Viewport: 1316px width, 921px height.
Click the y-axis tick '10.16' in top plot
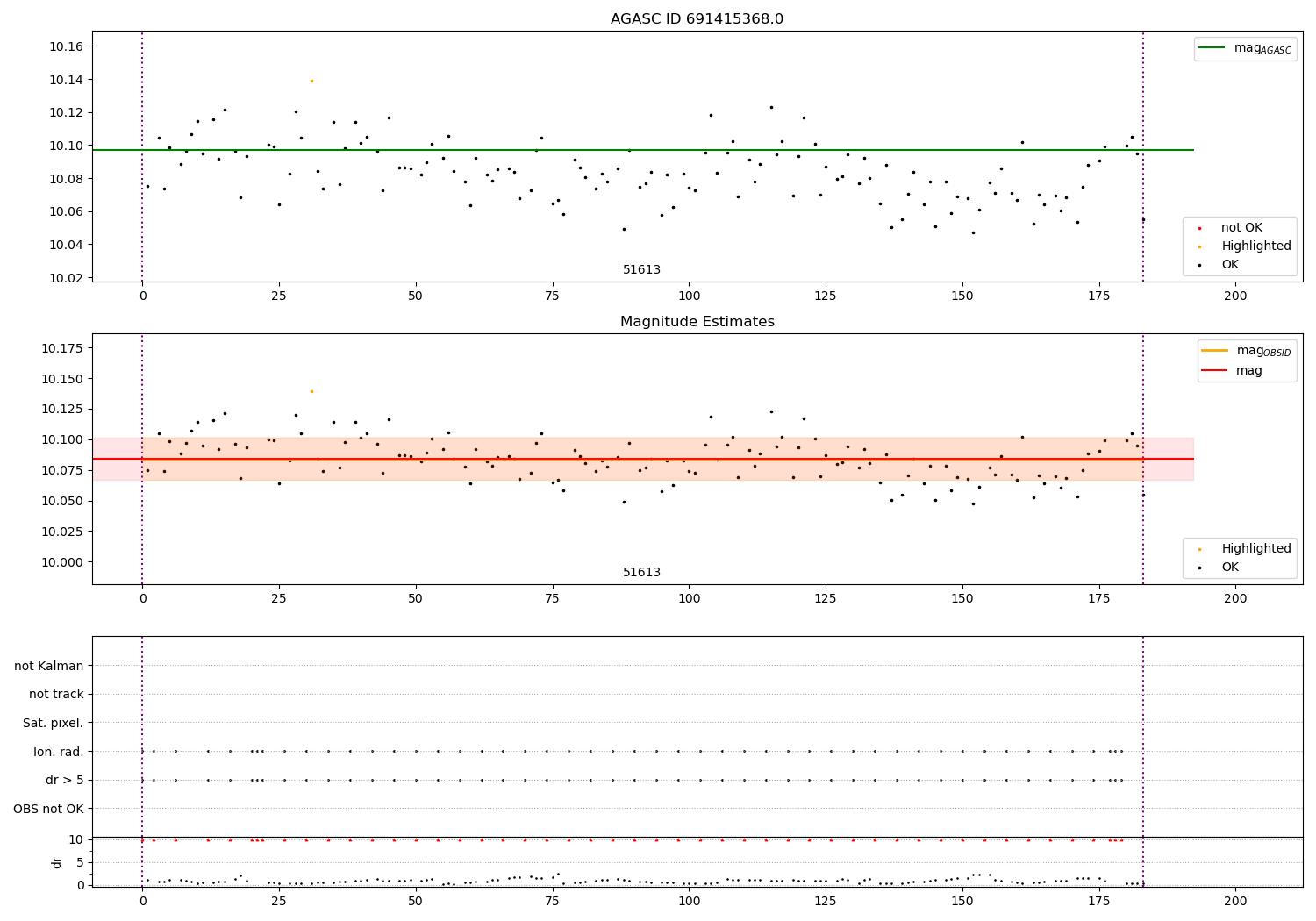(x=66, y=46)
